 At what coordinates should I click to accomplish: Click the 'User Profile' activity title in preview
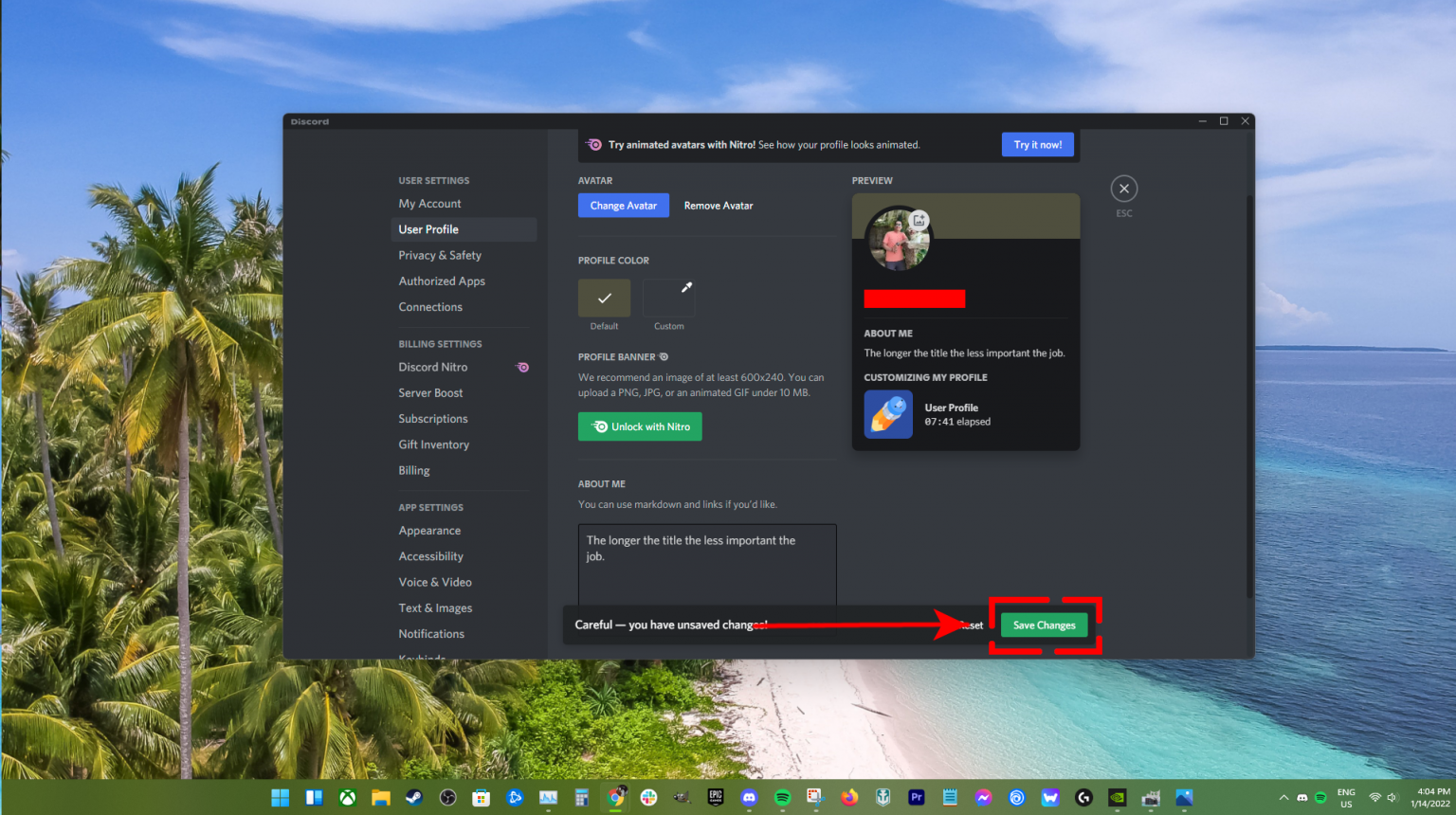click(x=951, y=407)
